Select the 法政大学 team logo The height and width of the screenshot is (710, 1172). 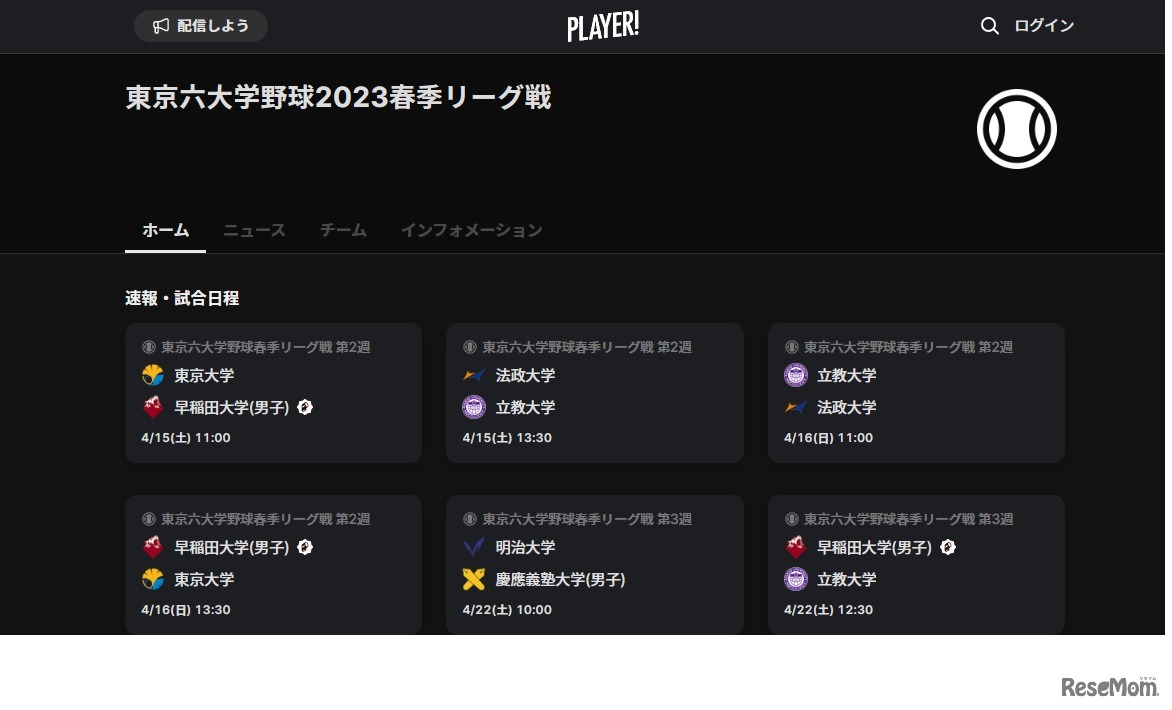(473, 375)
